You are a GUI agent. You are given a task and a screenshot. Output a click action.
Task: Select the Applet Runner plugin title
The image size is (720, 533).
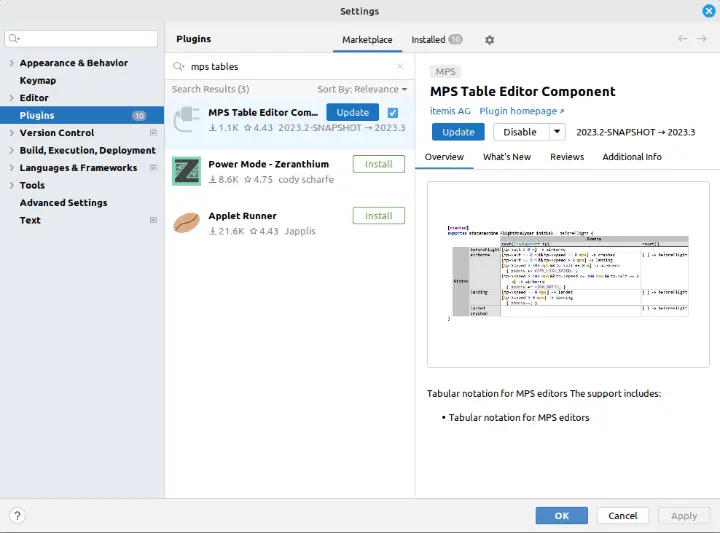(x=242, y=216)
